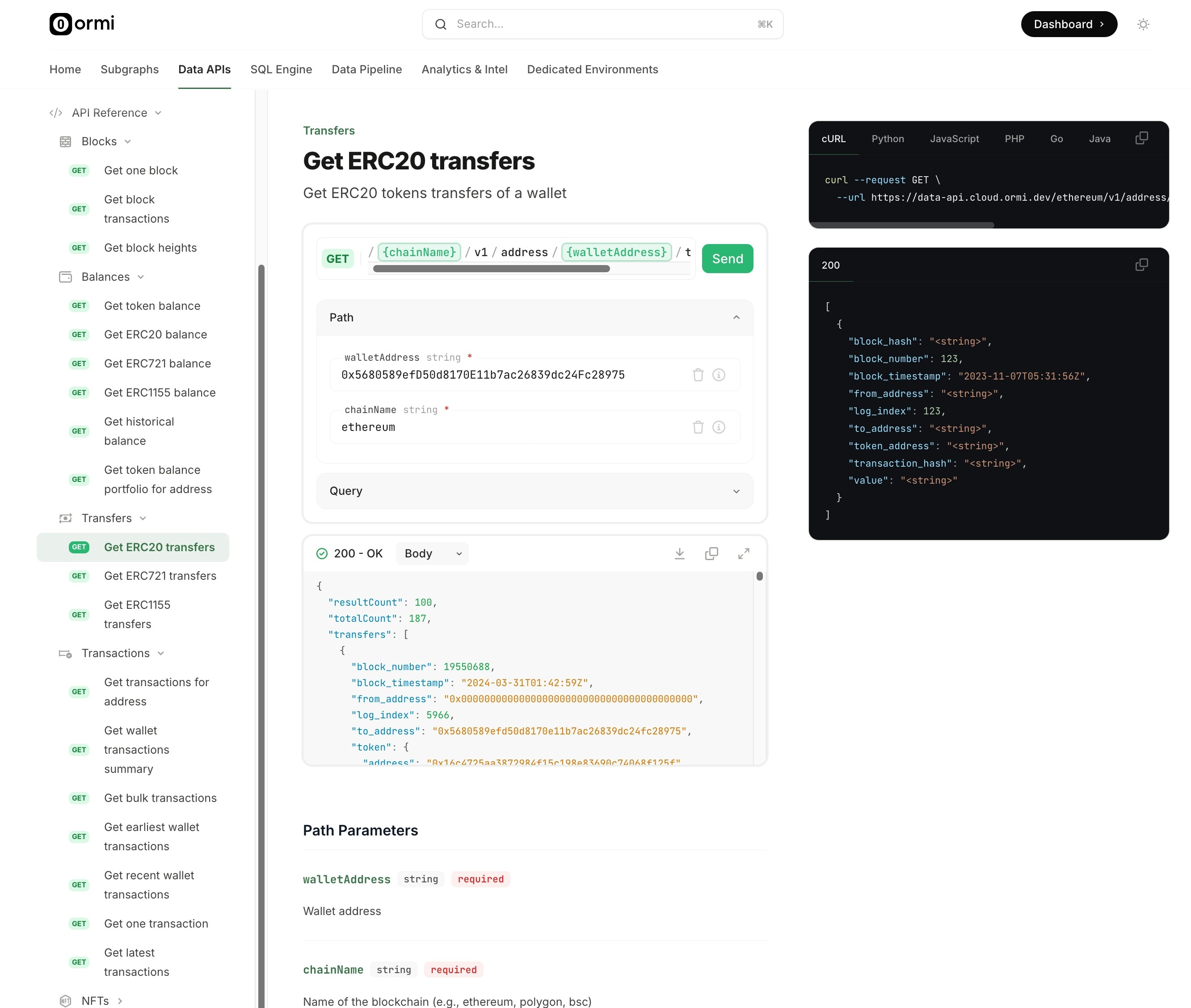The image size is (1191, 1008).
Task: Clear the ethereum chainName input
Action: [698, 427]
